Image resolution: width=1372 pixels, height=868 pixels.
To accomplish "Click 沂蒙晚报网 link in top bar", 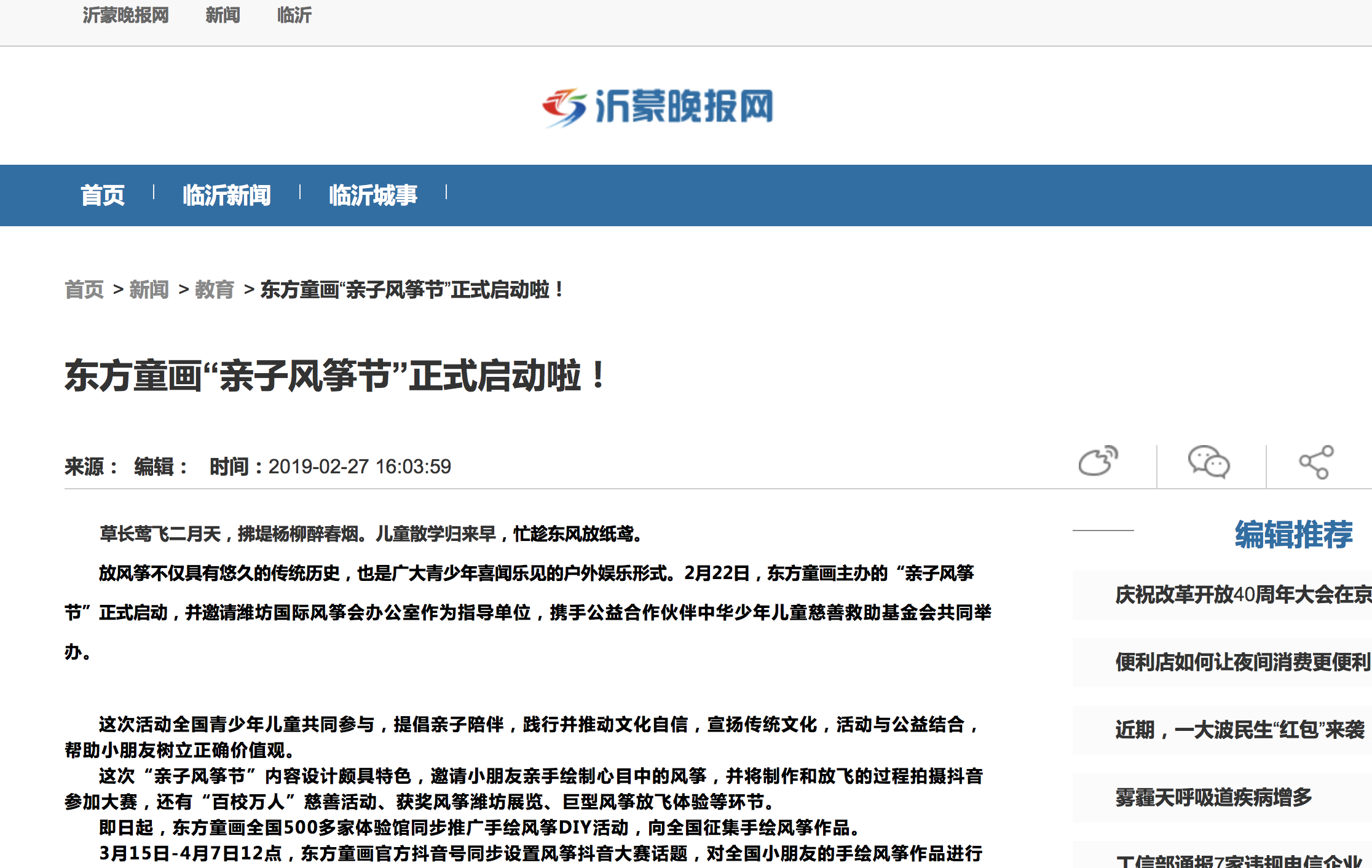I will point(125,15).
